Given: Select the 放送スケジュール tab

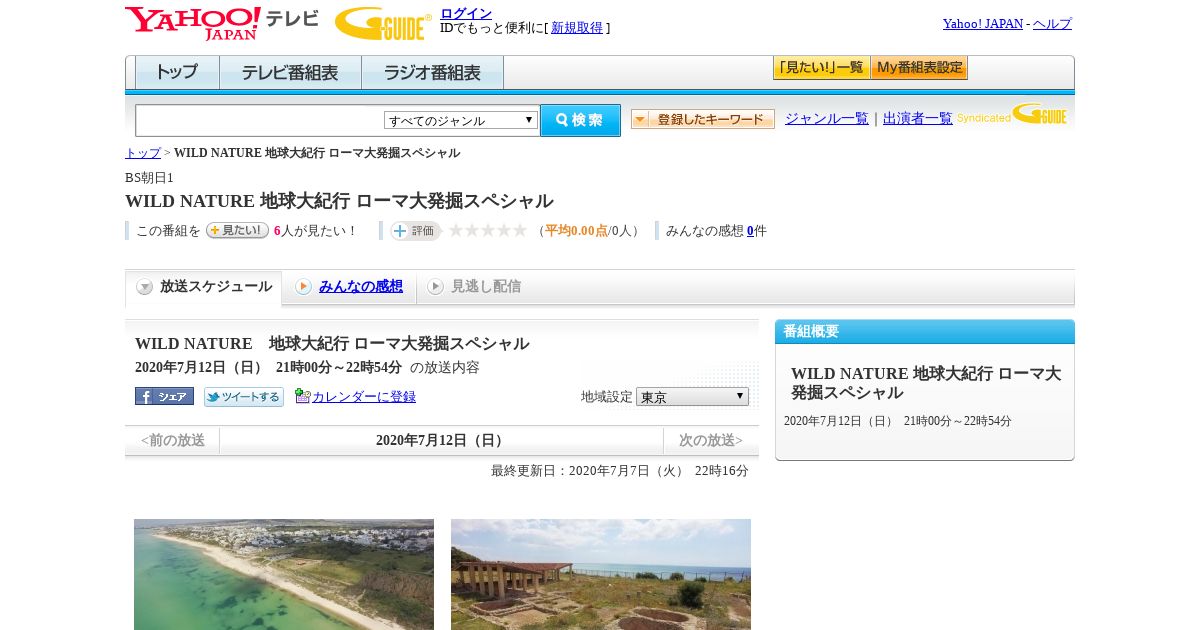Looking at the screenshot, I should (204, 287).
